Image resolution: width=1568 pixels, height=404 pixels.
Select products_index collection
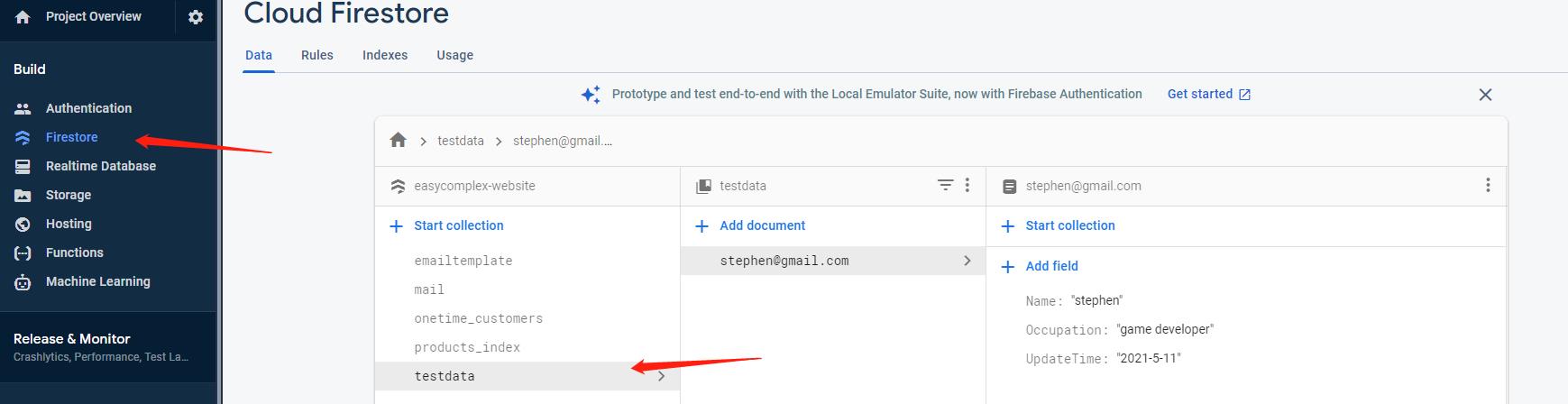pos(527,347)
